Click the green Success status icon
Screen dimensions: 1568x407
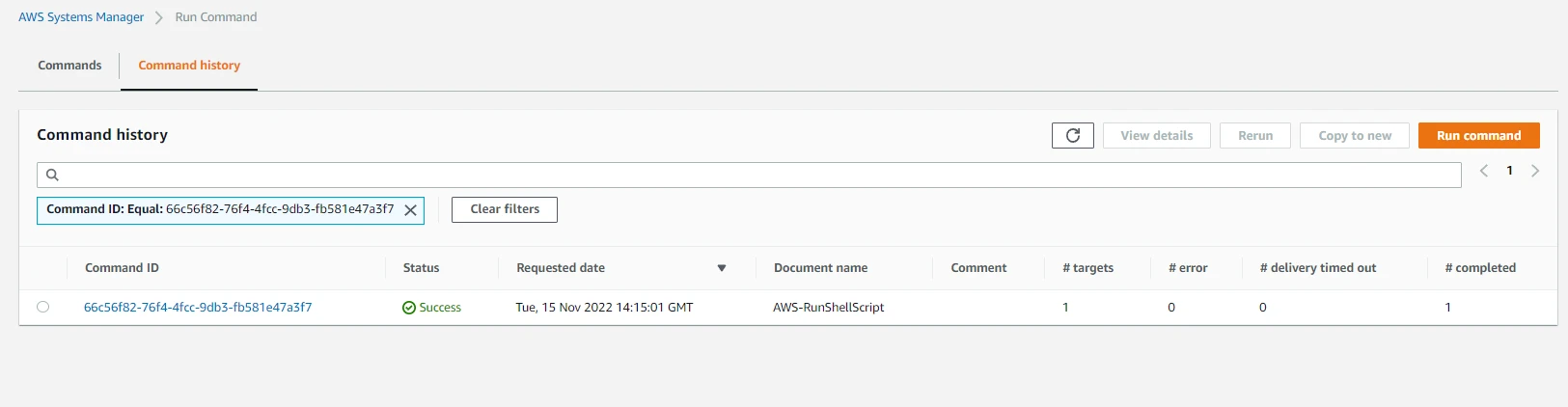(409, 308)
